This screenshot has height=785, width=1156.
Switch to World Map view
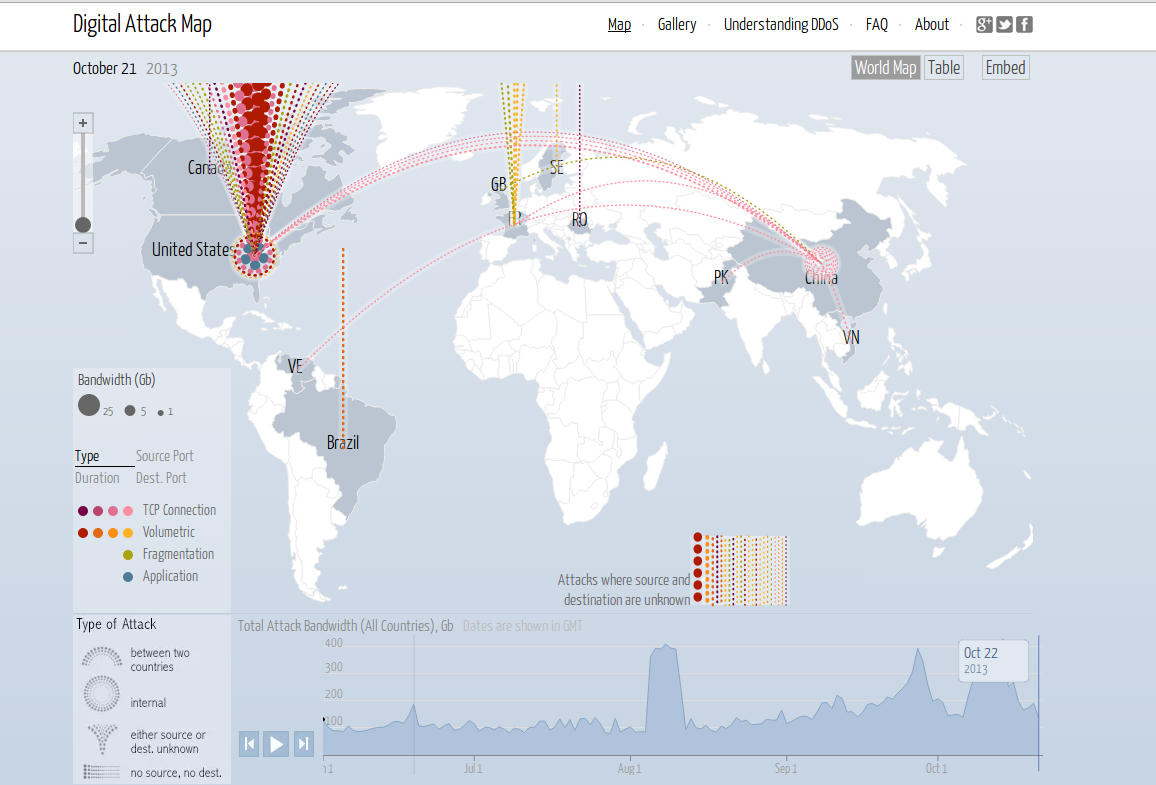click(x=885, y=68)
